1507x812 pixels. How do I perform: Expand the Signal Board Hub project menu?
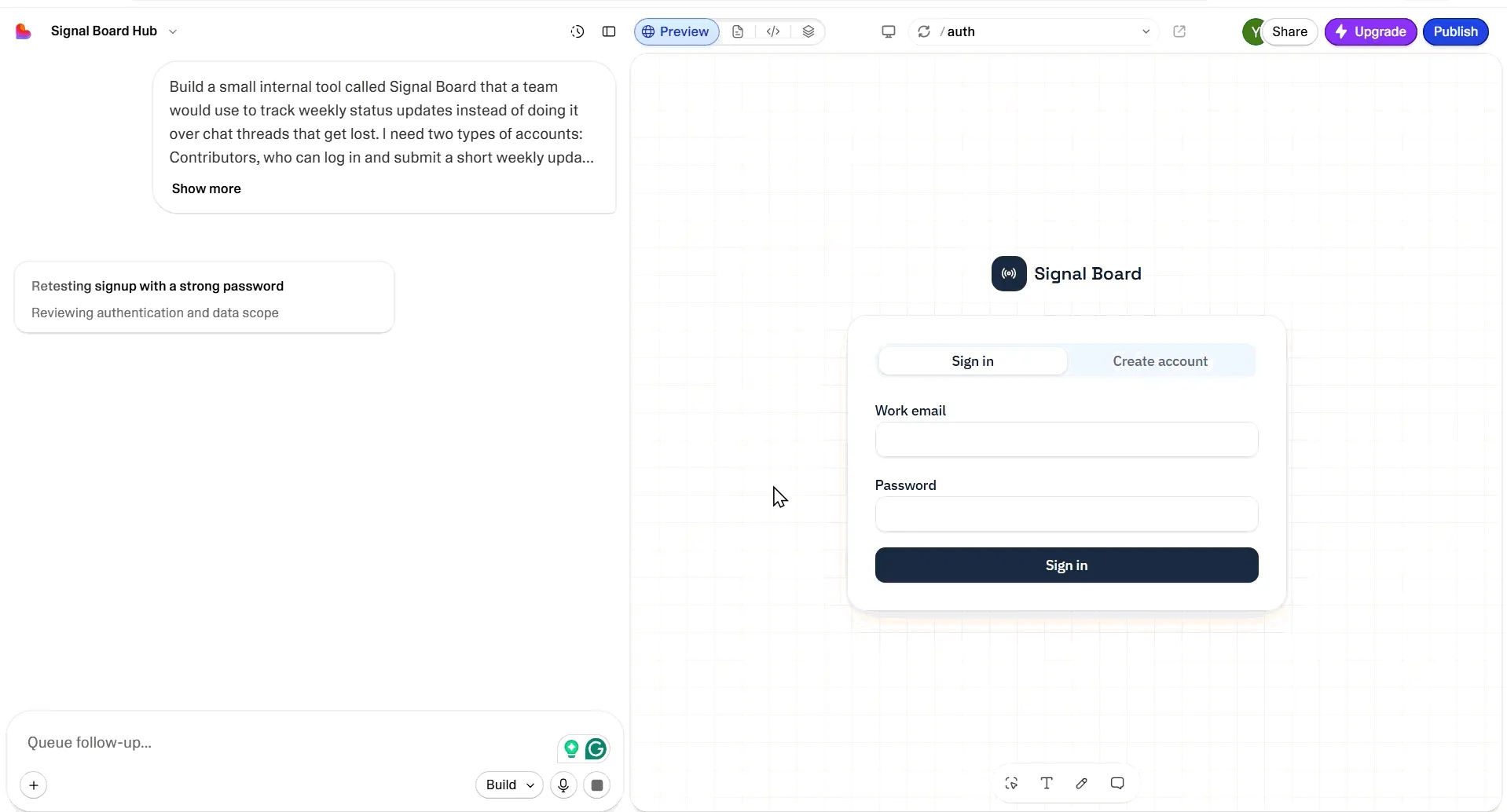(x=173, y=31)
